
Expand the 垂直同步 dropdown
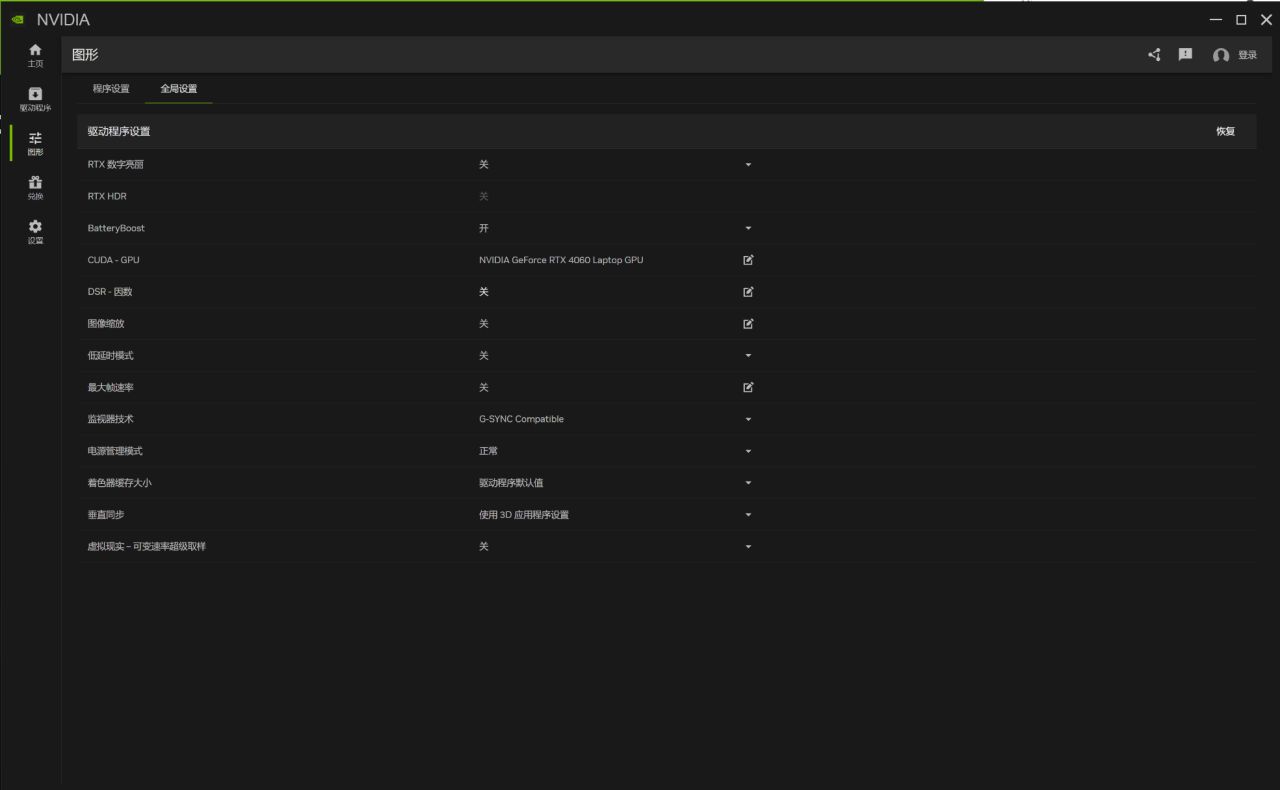(748, 515)
